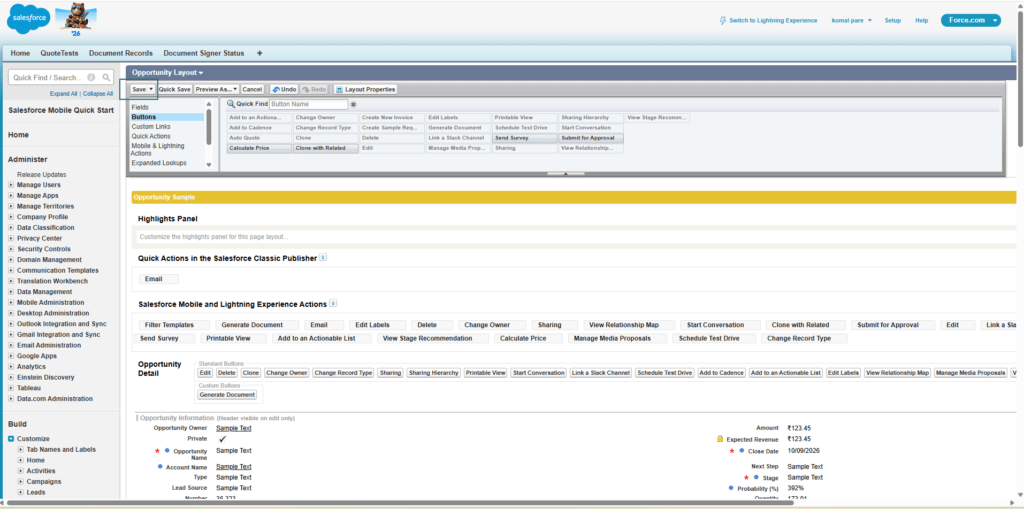Click the lock icon beside Expected Revenue

click(720, 439)
